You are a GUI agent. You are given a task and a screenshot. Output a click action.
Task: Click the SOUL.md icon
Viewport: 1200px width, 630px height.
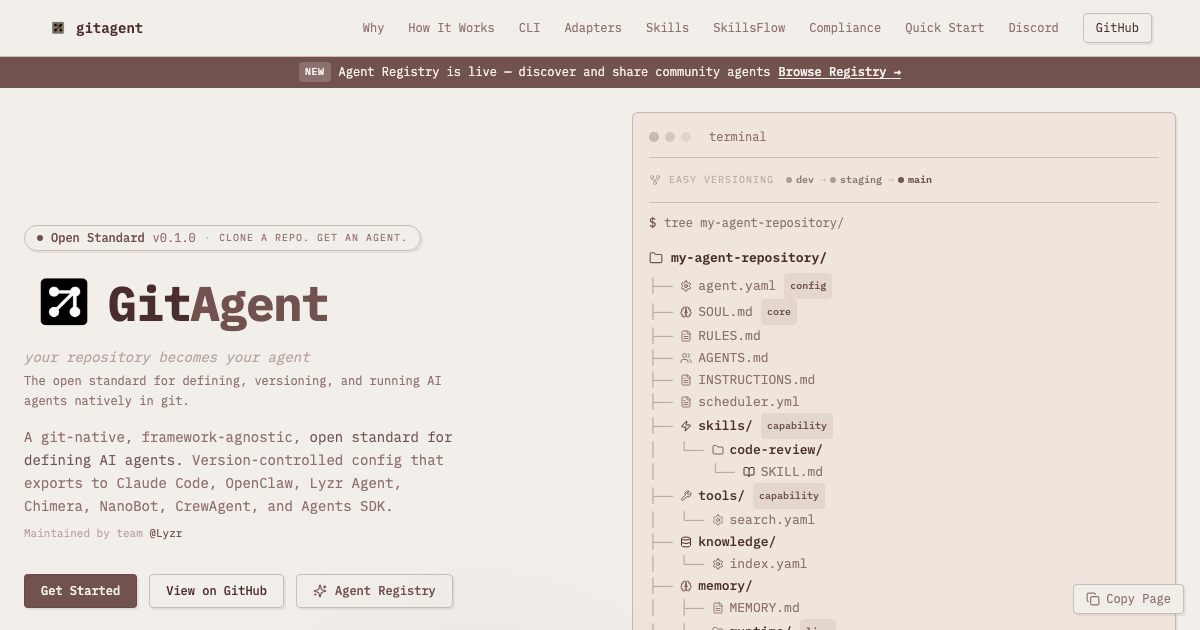pos(686,312)
